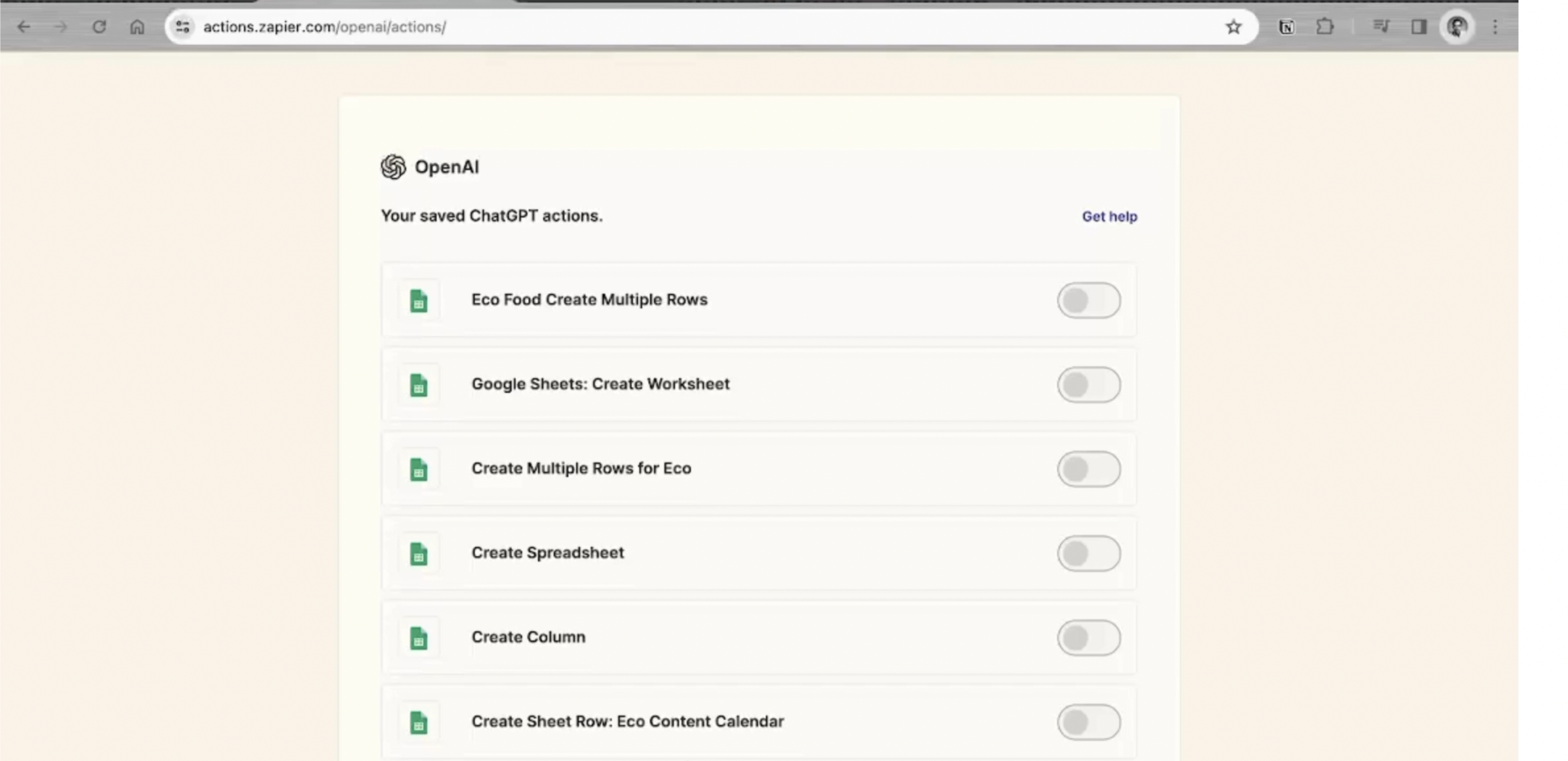Go to browser home page

click(137, 27)
